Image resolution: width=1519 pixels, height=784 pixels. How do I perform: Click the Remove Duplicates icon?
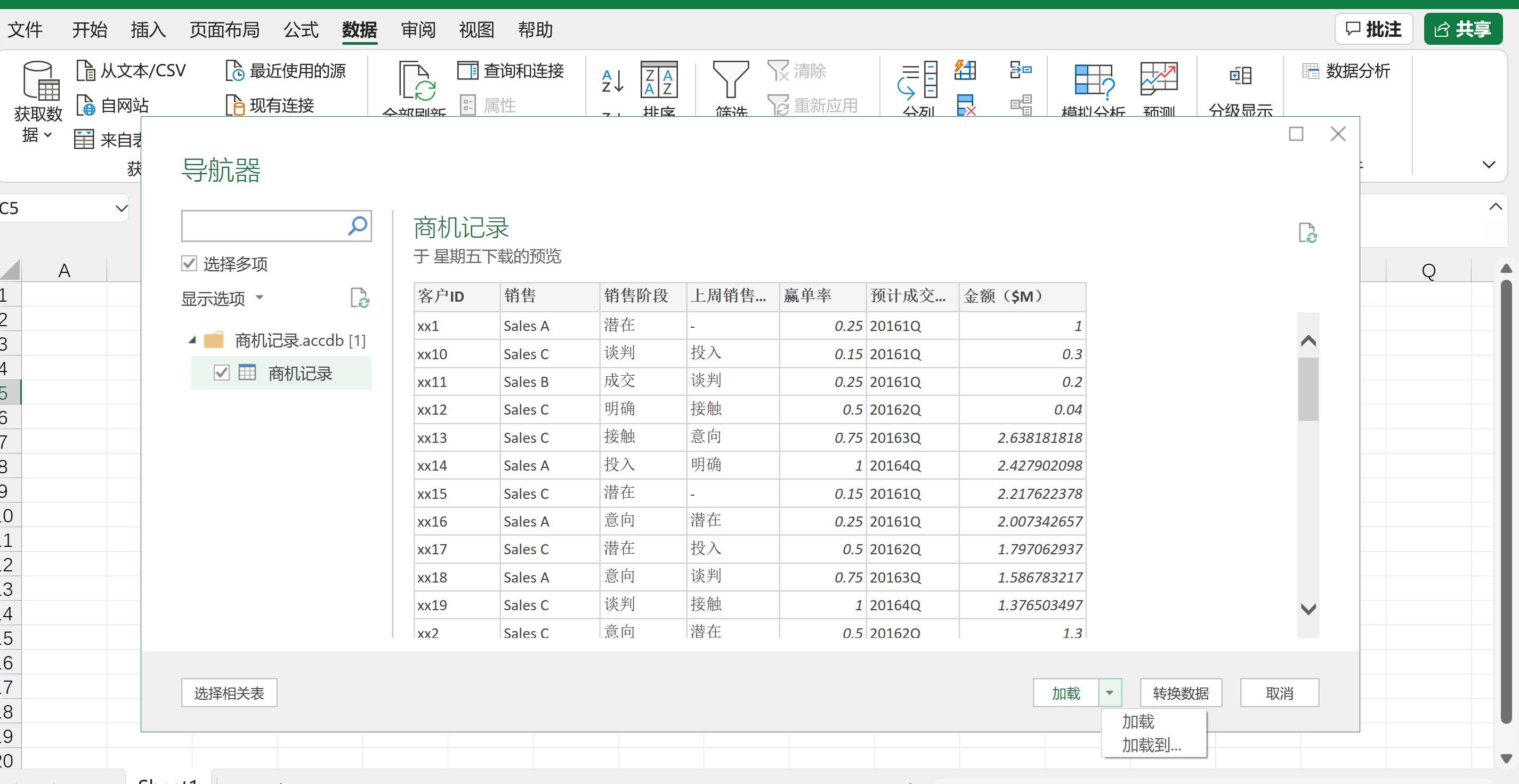(x=965, y=106)
